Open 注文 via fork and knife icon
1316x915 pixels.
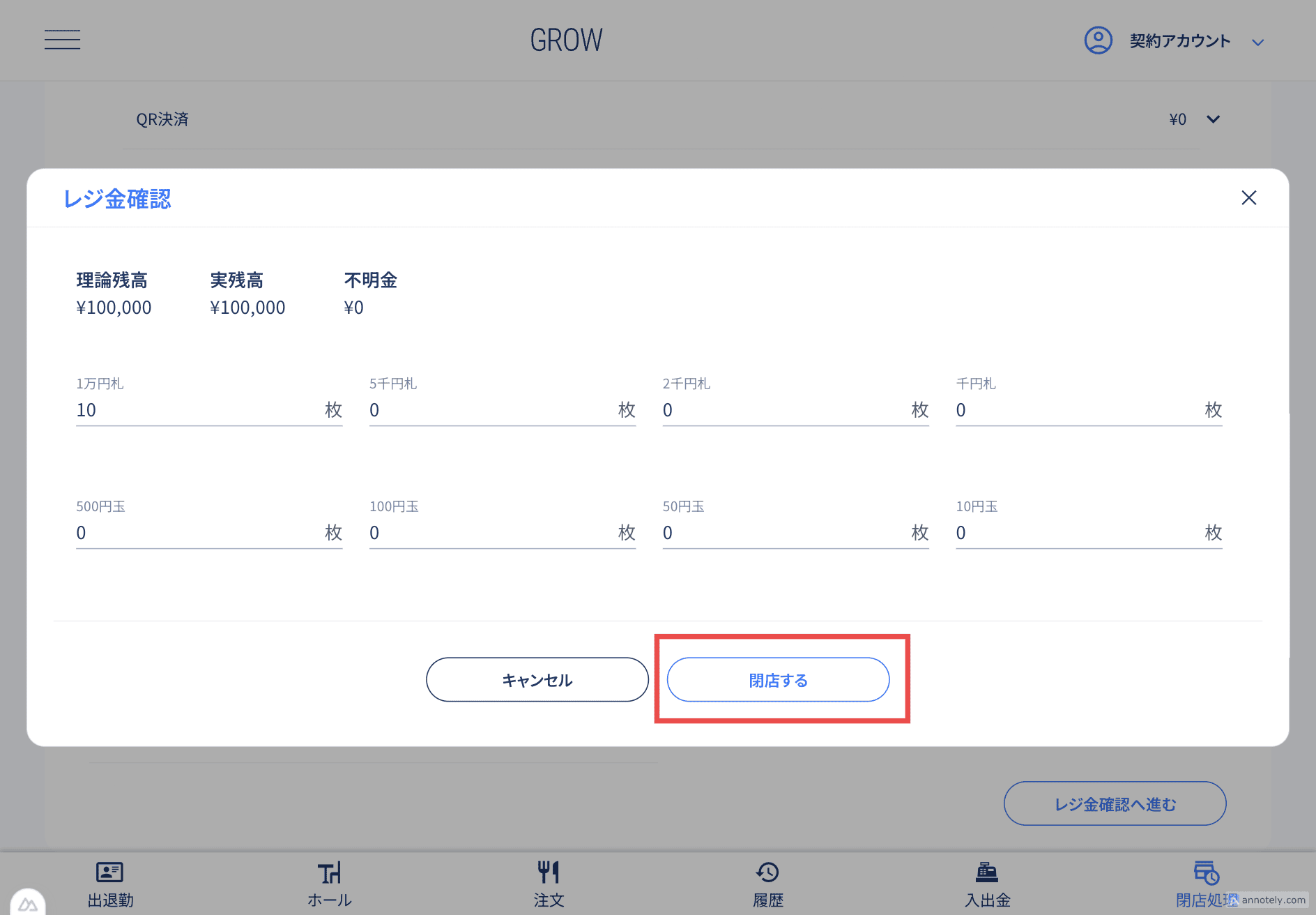549,872
